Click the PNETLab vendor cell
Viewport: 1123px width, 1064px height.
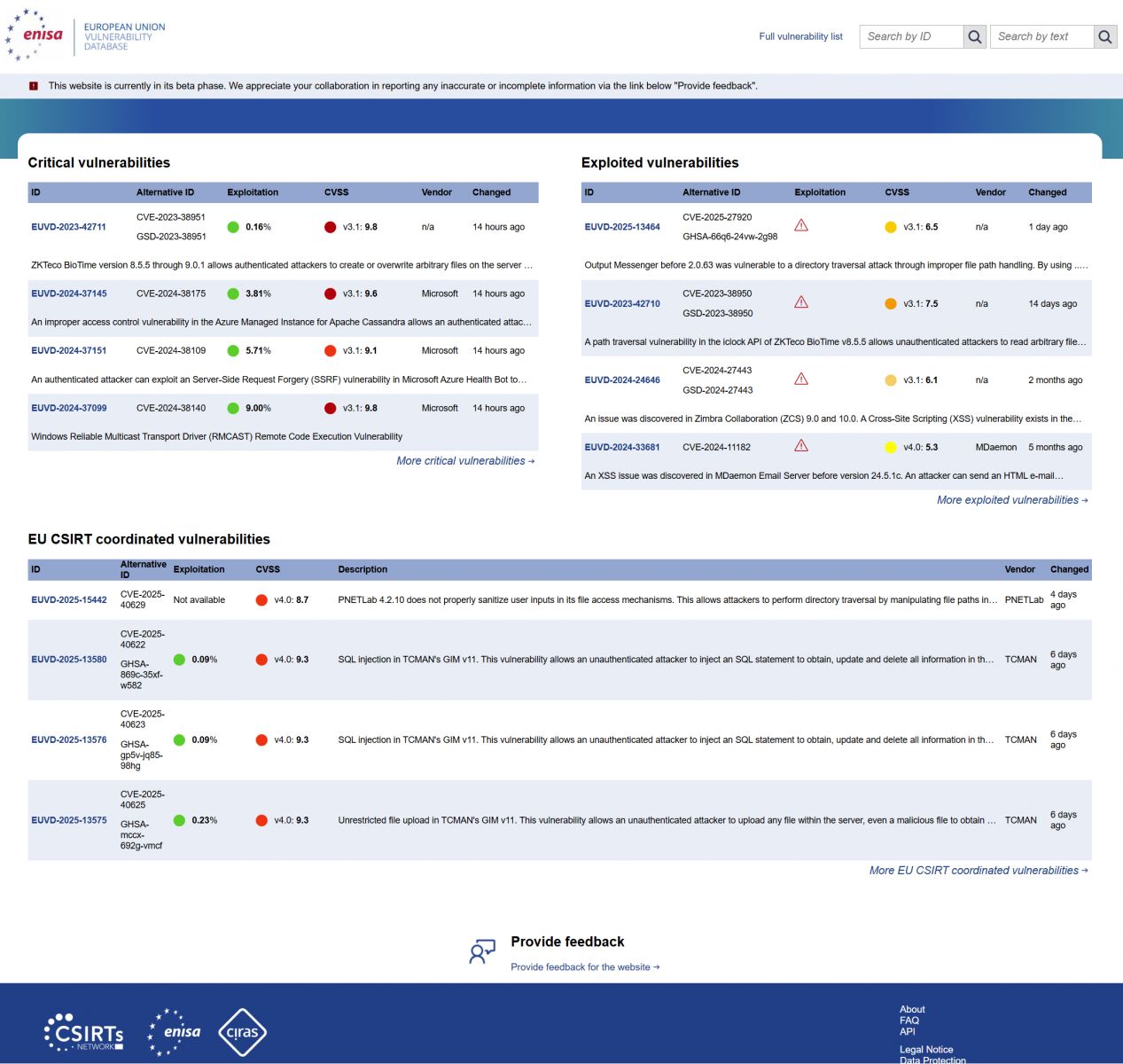1024,600
